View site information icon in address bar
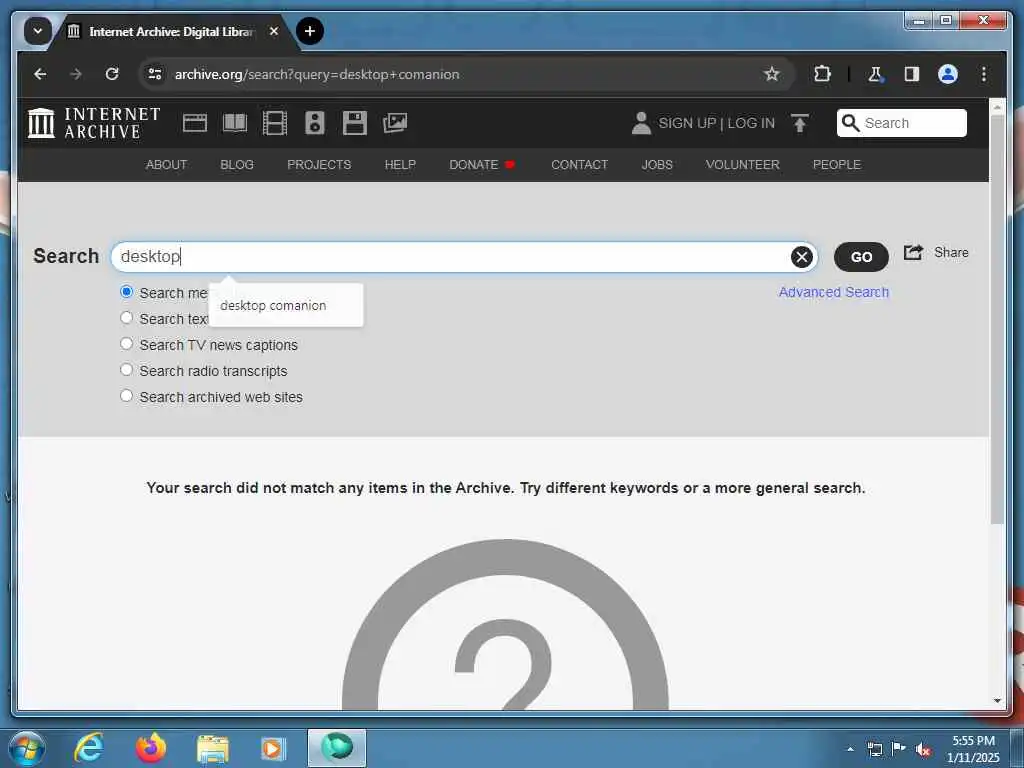 pyautogui.click(x=155, y=74)
